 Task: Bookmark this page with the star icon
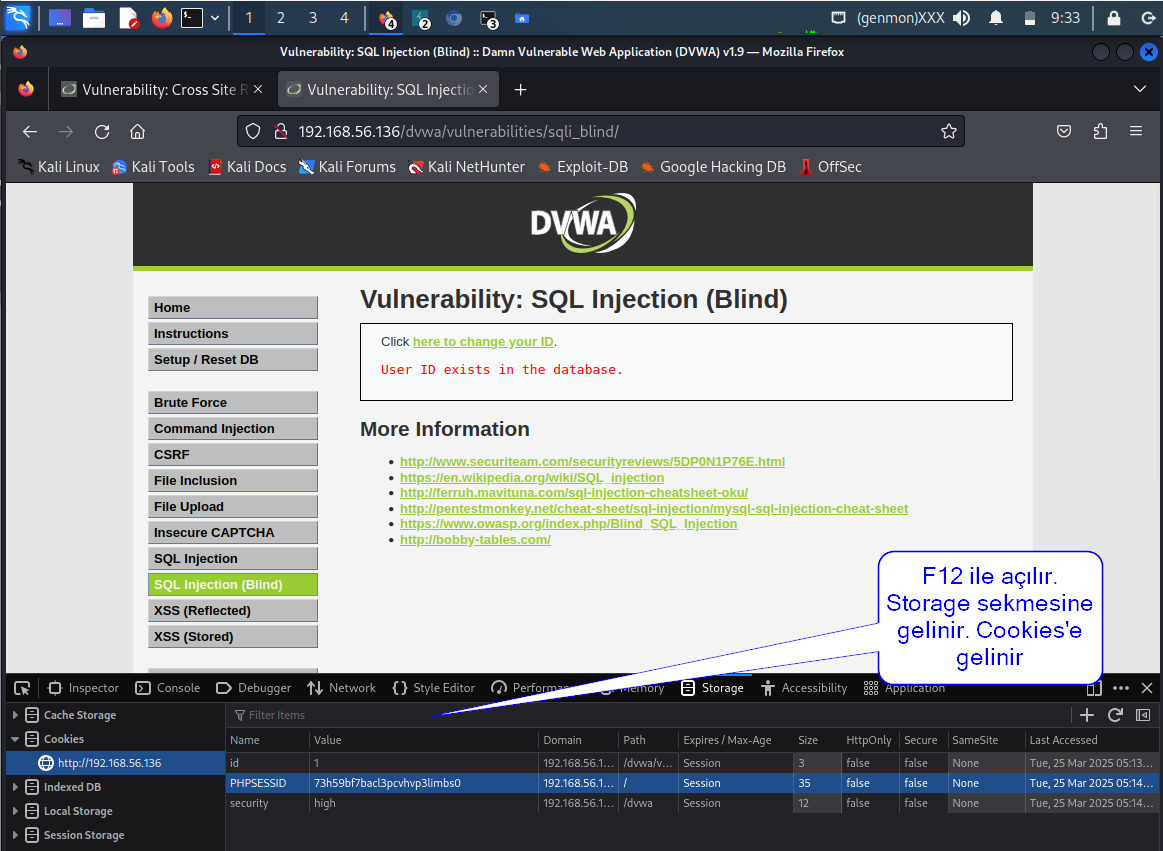pos(948,131)
